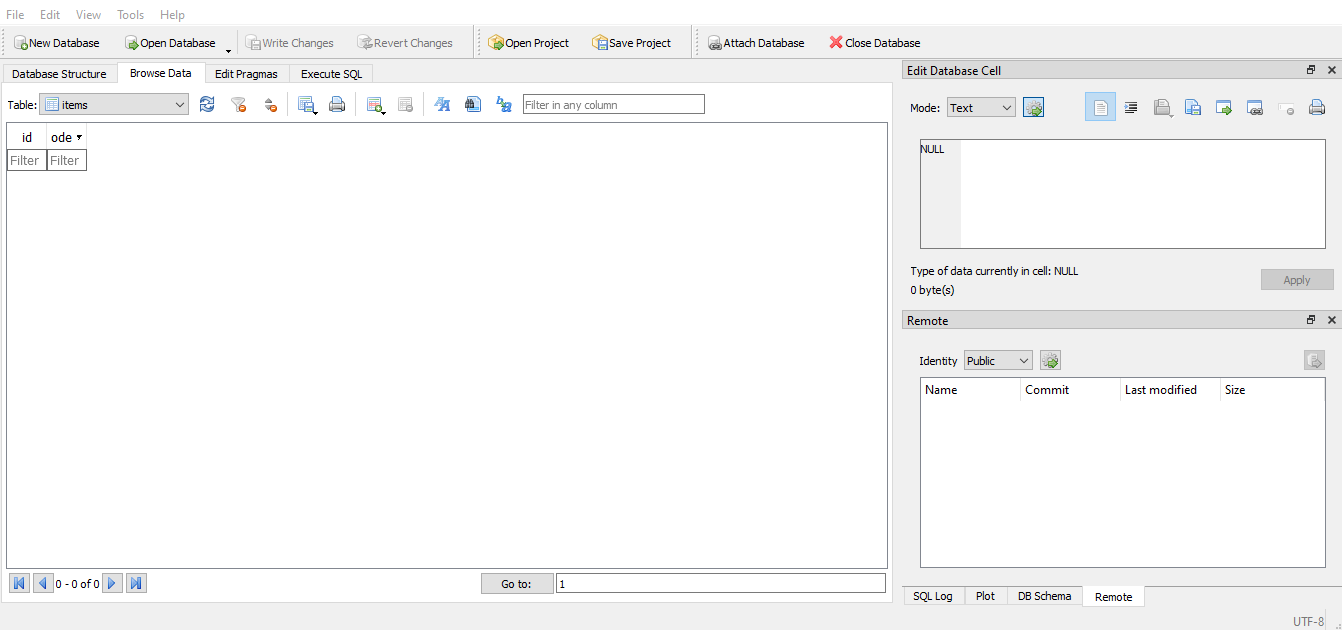Refresh the table data

[207, 104]
